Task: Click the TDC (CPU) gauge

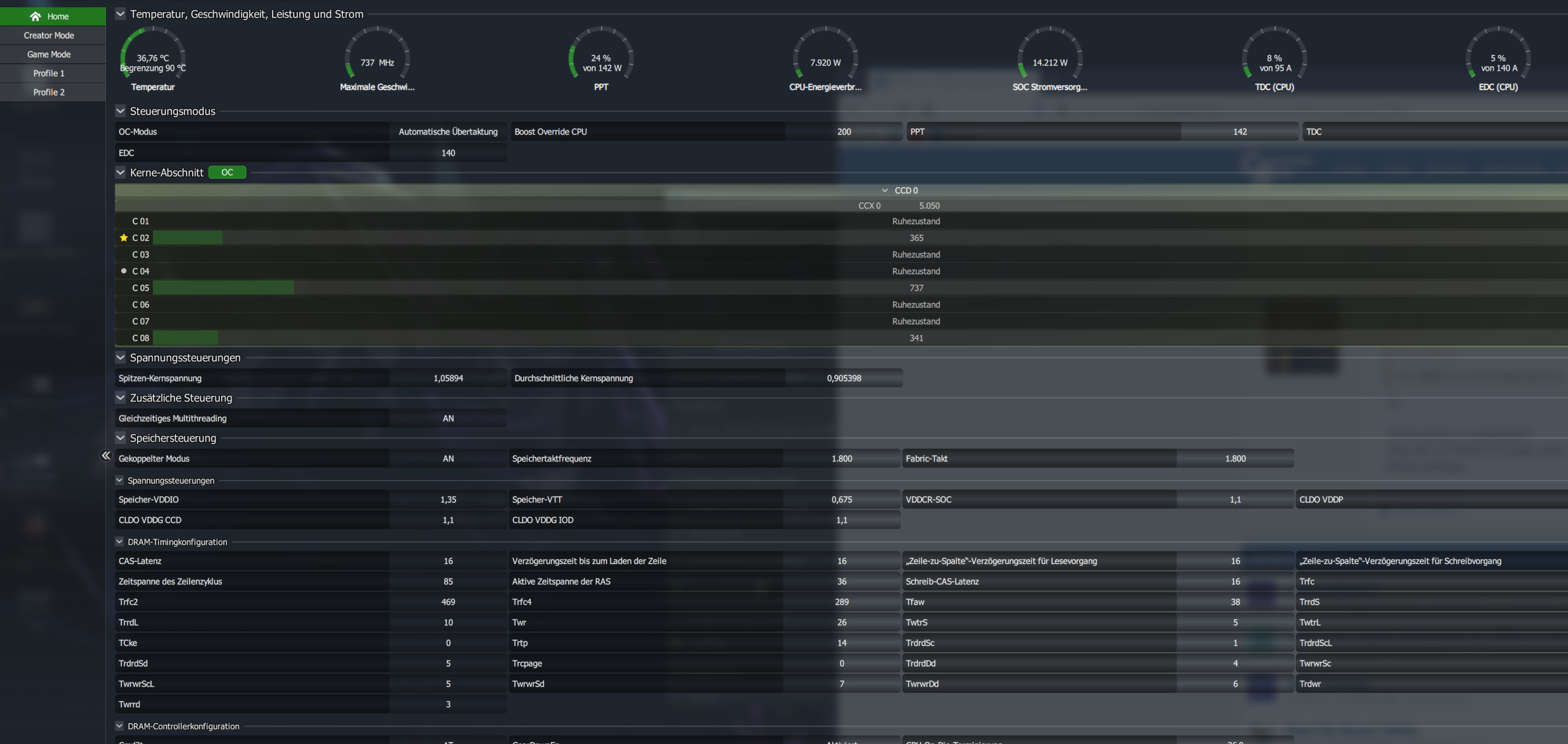Action: point(1274,58)
